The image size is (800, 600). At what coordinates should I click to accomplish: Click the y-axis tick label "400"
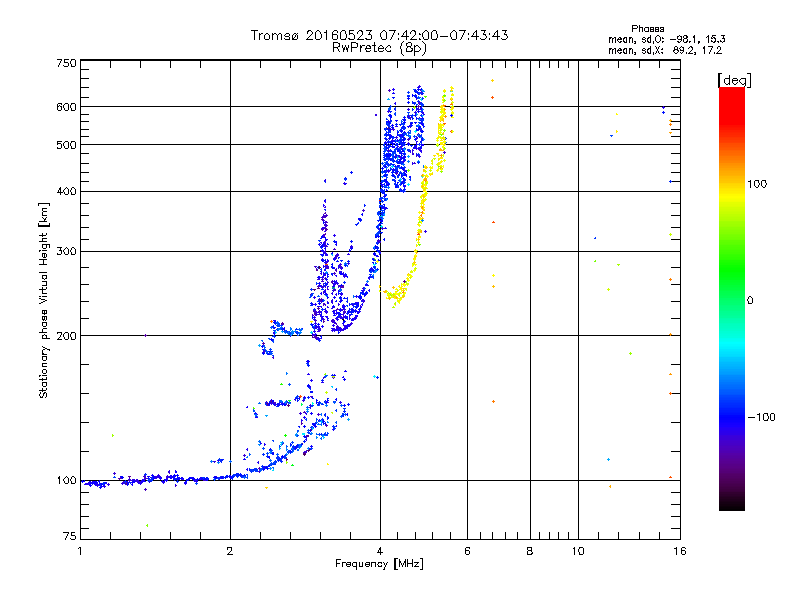point(67,191)
